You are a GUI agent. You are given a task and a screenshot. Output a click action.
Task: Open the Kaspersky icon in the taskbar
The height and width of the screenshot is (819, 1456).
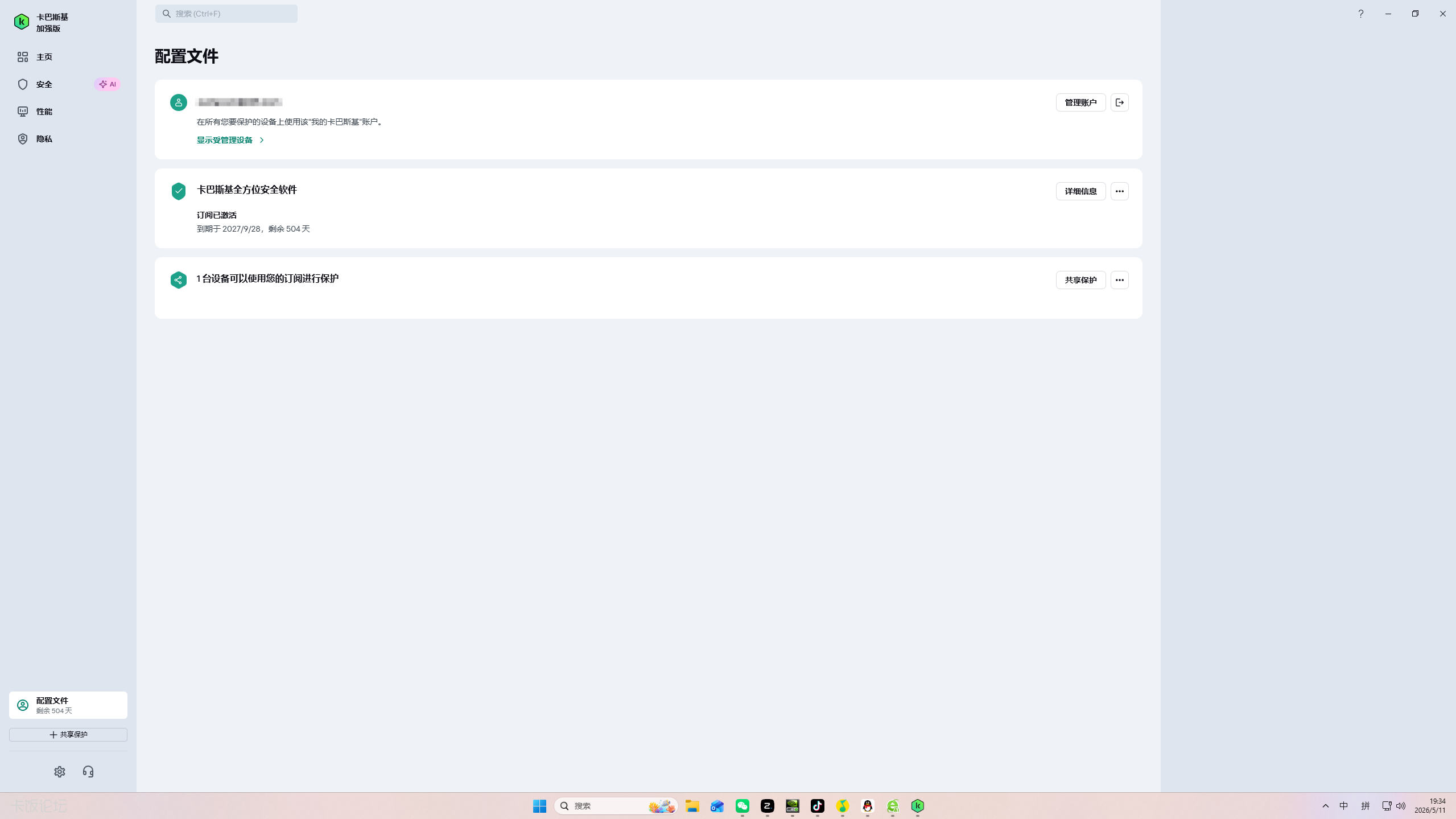pyautogui.click(x=917, y=806)
